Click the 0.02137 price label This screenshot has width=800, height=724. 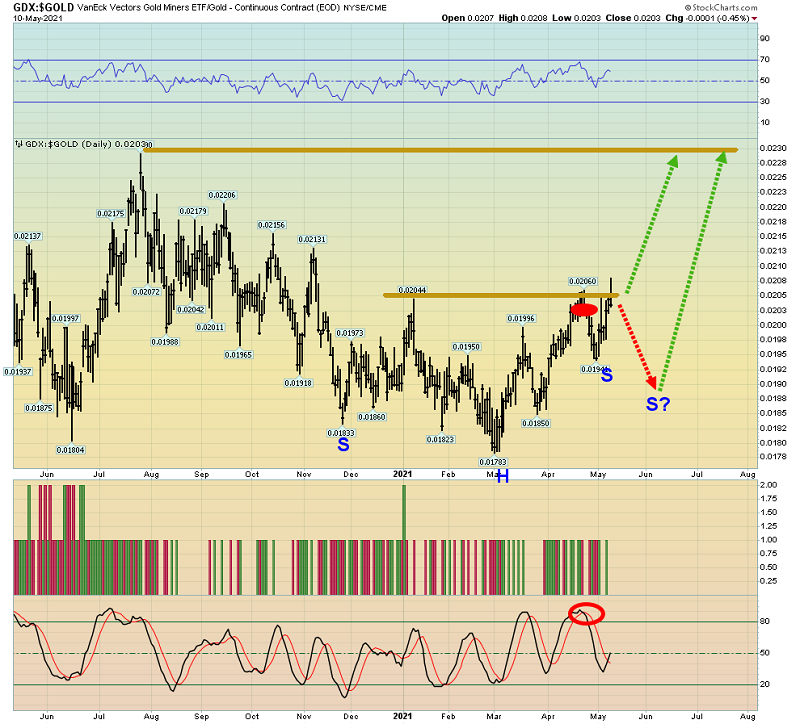28,236
